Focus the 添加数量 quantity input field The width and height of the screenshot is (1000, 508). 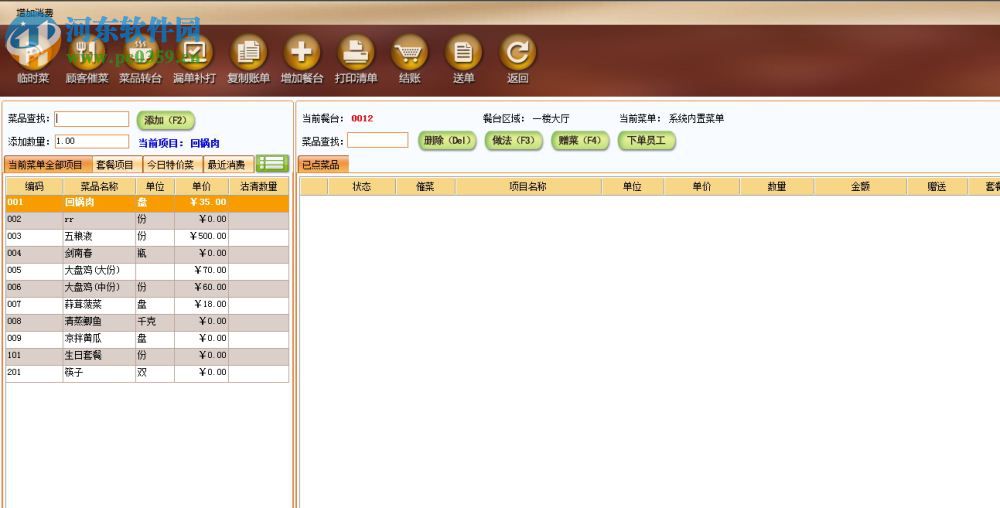pyautogui.click(x=92, y=142)
